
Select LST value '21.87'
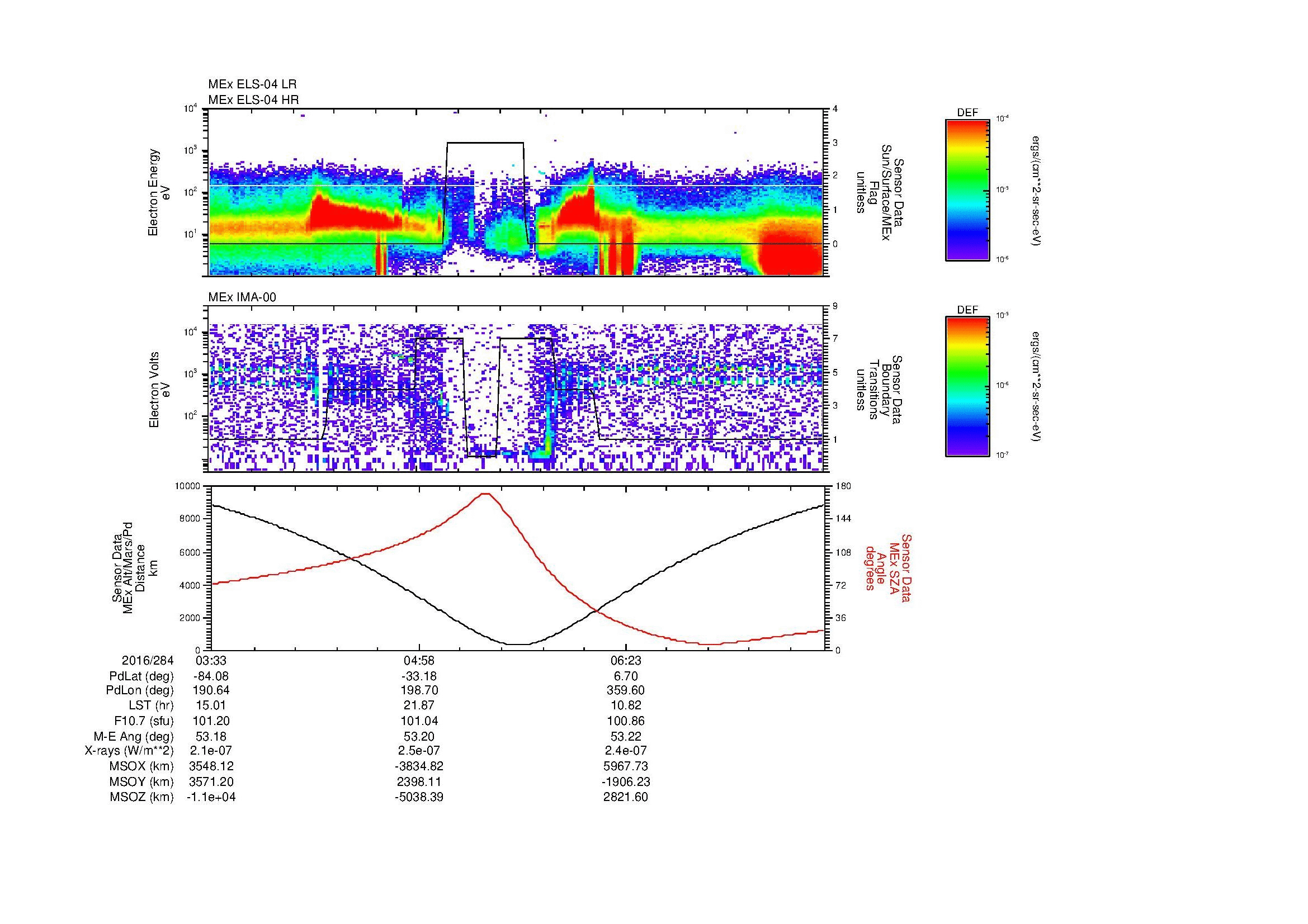click(419, 706)
